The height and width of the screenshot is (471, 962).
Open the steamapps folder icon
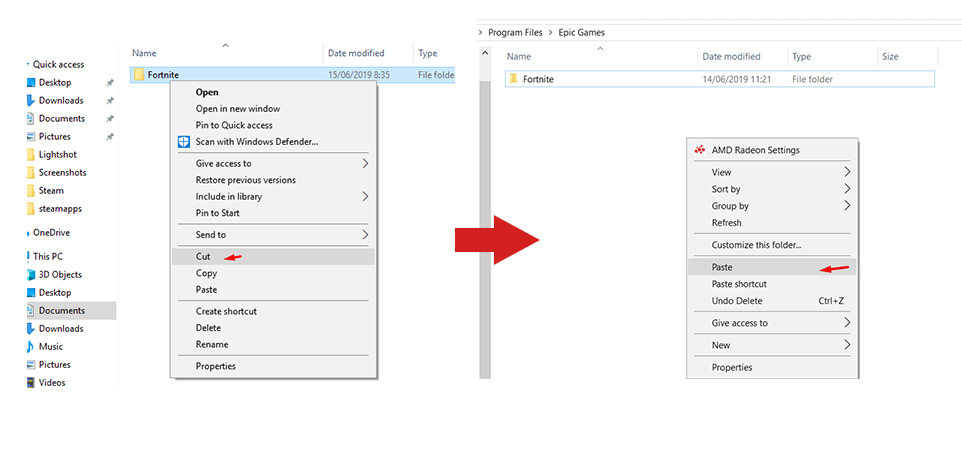(31, 209)
